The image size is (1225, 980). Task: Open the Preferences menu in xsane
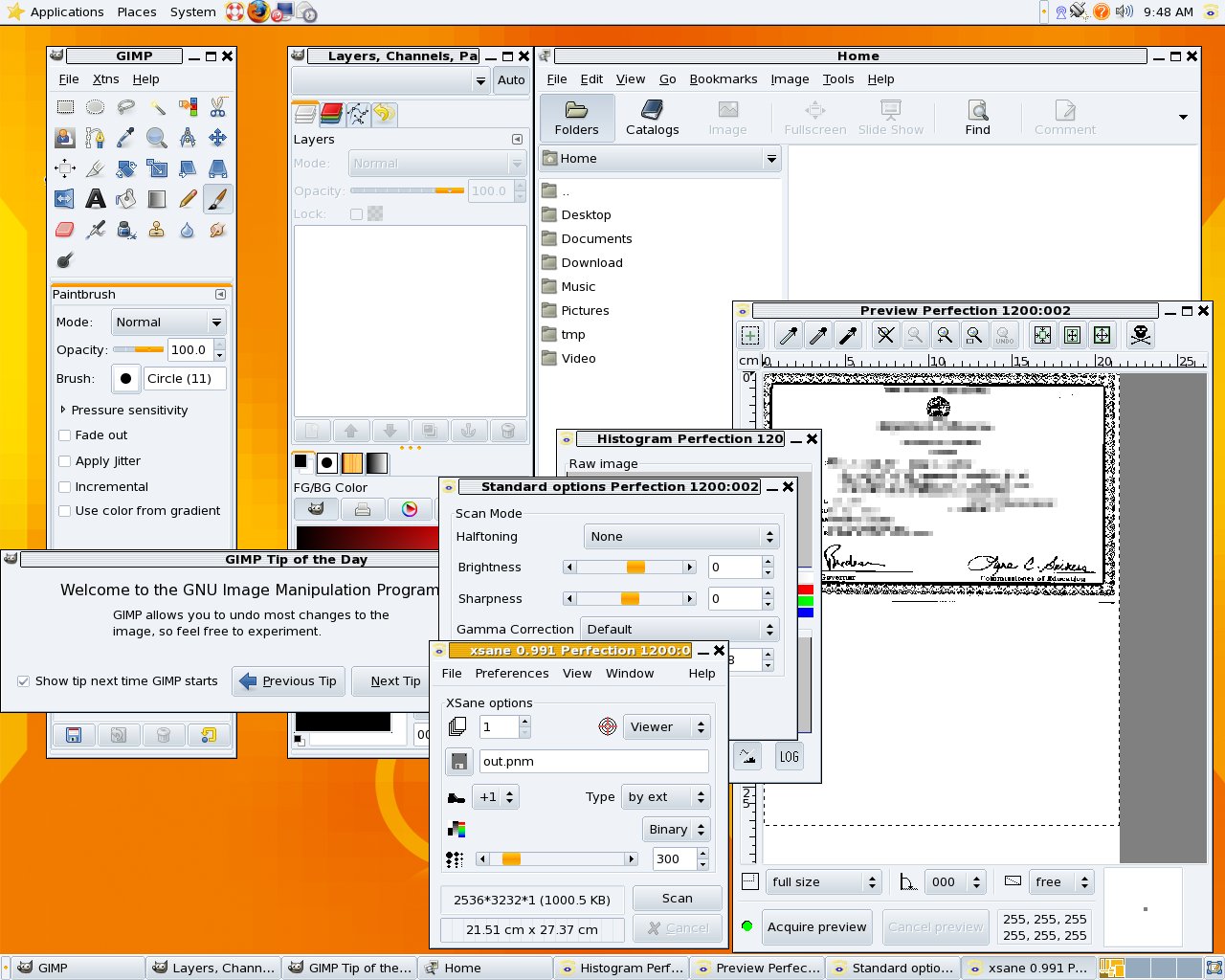[x=512, y=674]
